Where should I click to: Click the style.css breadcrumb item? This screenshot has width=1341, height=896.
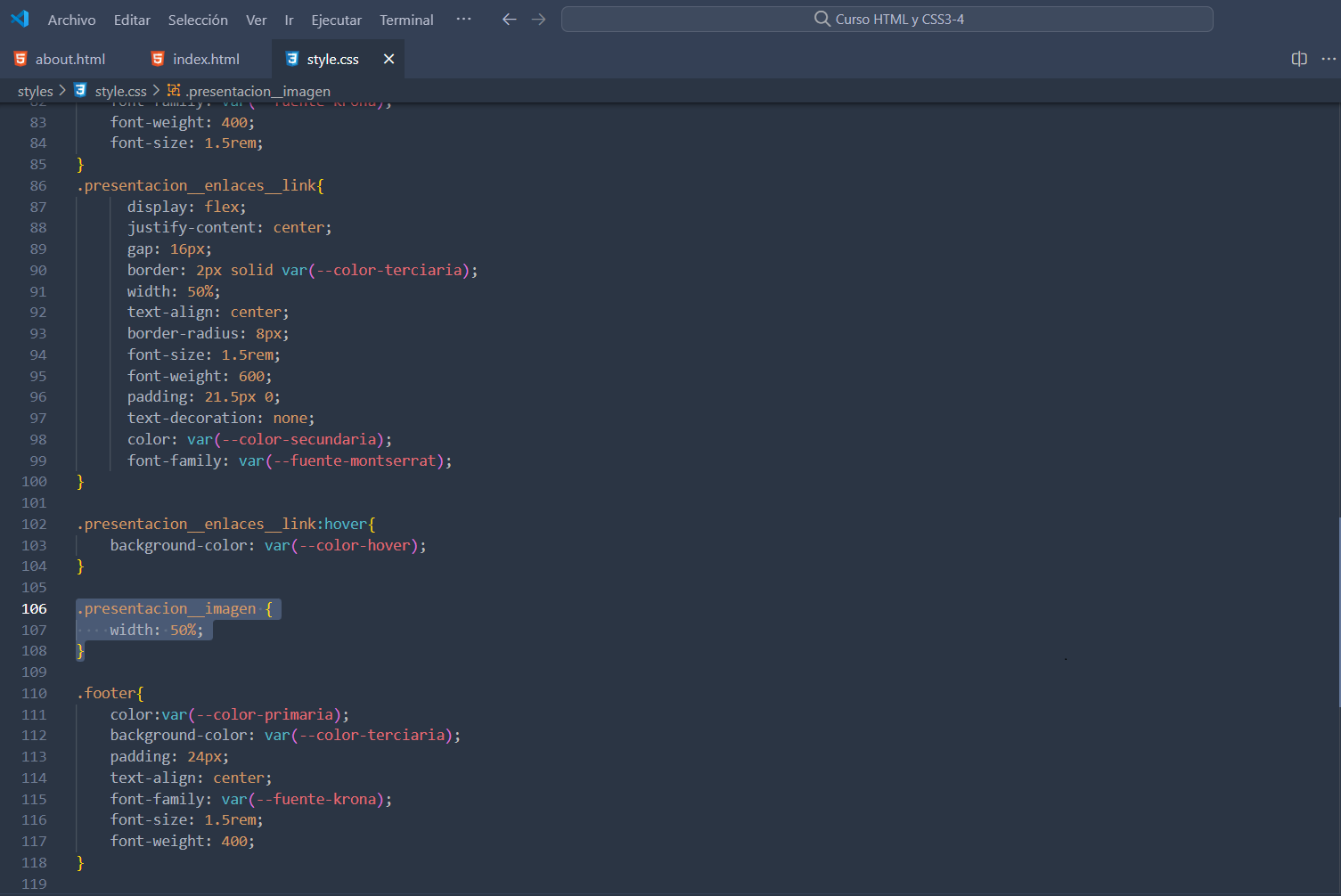120,91
